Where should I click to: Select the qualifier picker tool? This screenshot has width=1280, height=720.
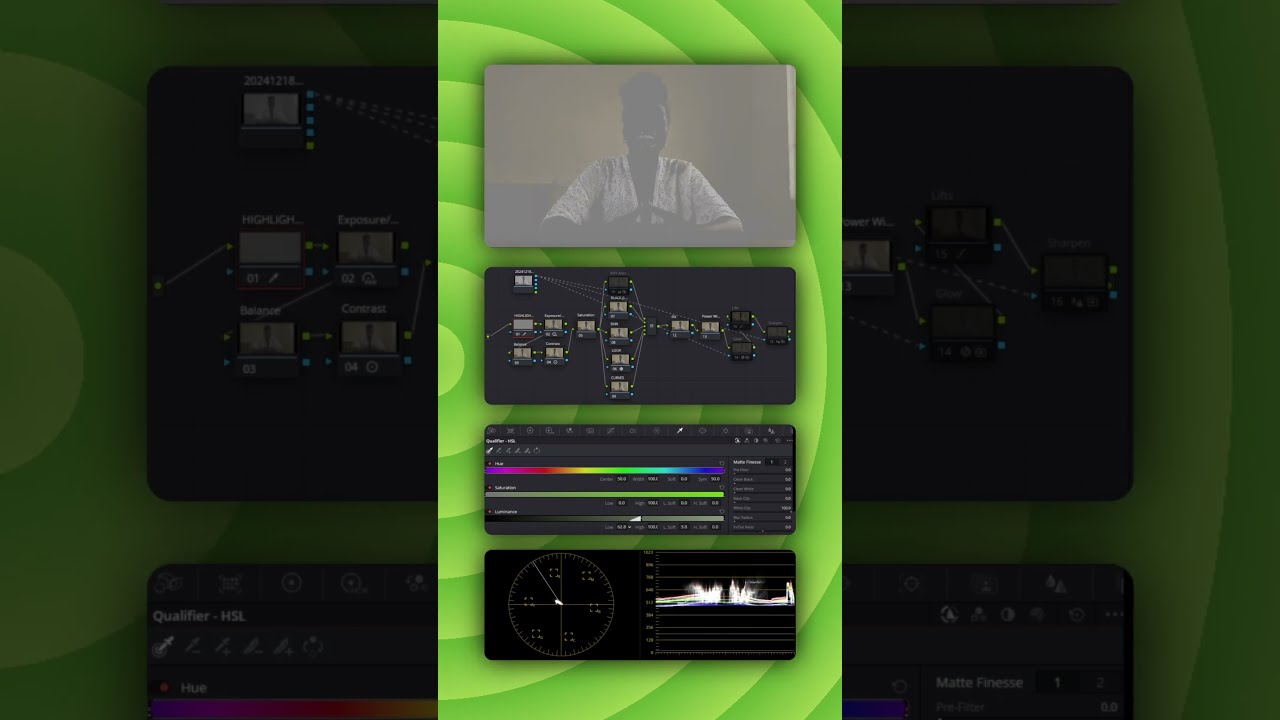(x=489, y=450)
